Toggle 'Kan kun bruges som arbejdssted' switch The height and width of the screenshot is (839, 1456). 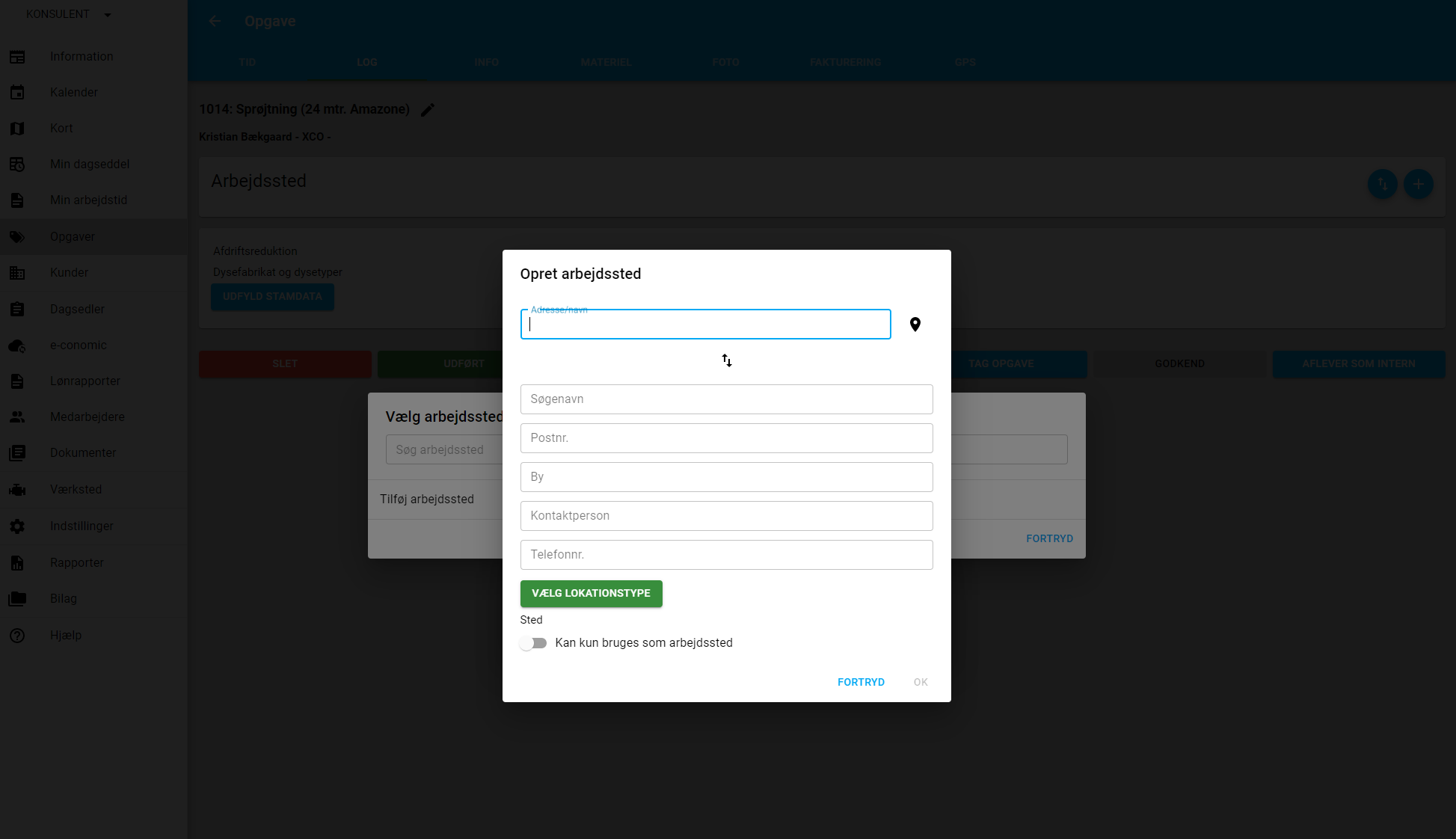tap(533, 643)
